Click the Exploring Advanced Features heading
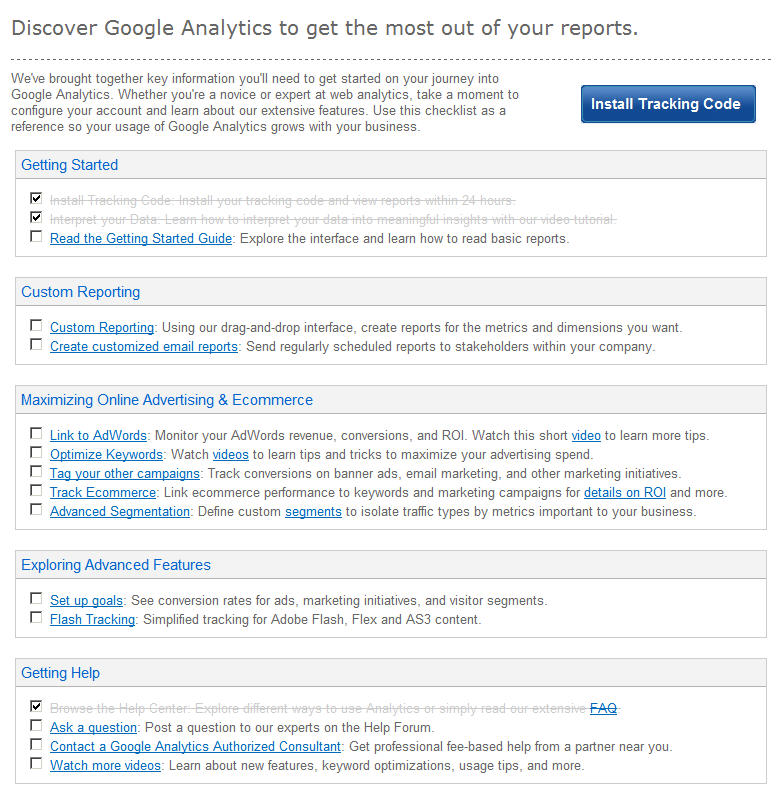 point(116,565)
